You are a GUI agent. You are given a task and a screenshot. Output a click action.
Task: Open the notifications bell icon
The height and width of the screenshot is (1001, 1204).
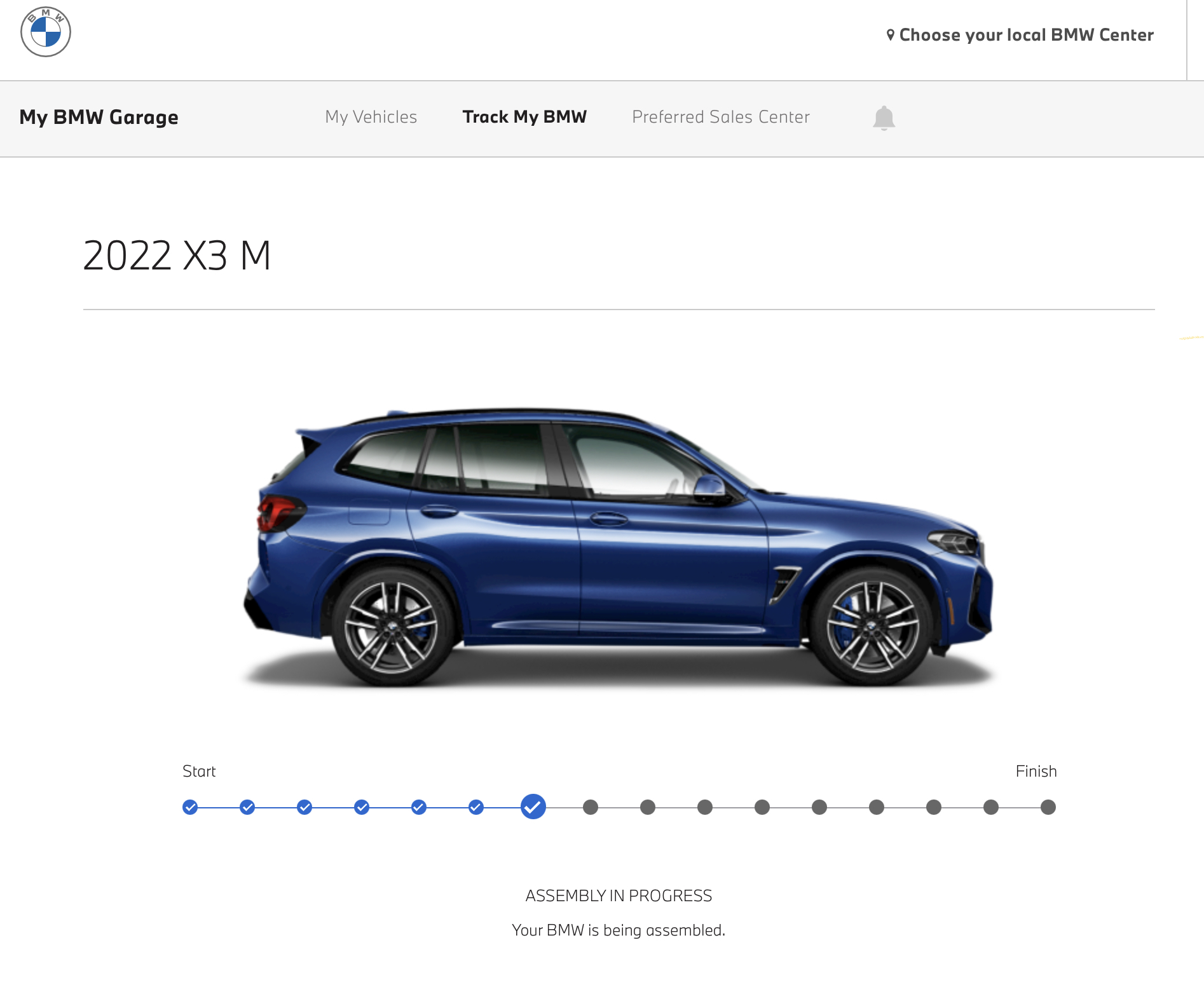tap(884, 118)
